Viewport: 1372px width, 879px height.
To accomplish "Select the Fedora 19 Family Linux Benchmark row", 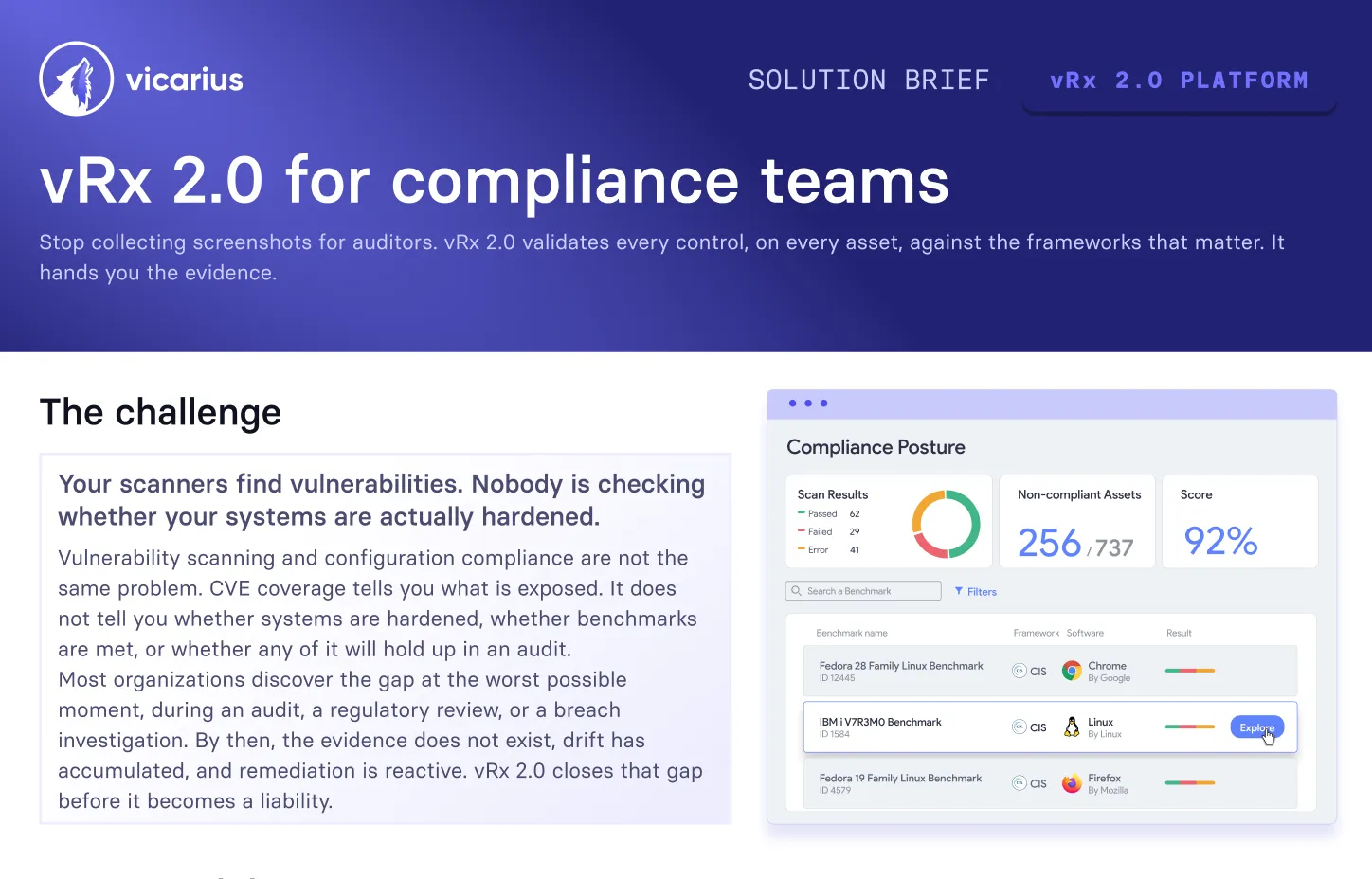I will pyautogui.click(x=1050, y=783).
